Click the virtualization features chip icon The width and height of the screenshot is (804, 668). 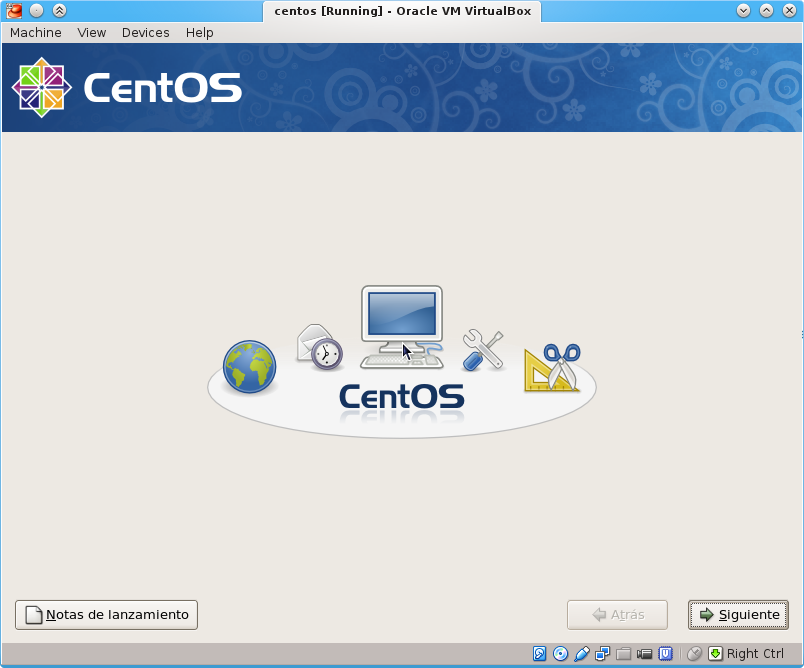[666, 654]
